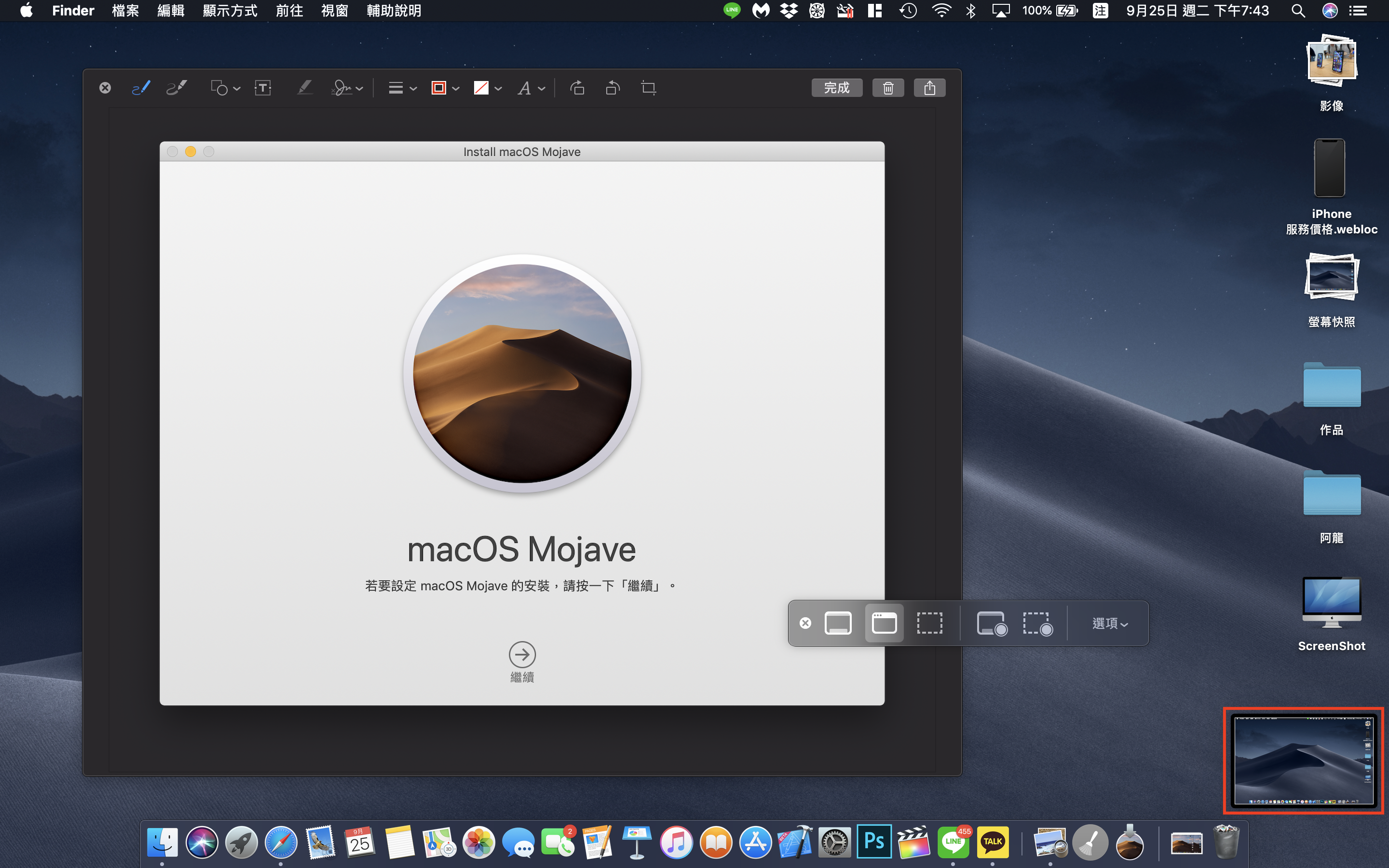Screen dimensions: 1389x868
Task: Click the 100% battery status
Action: point(1050,10)
